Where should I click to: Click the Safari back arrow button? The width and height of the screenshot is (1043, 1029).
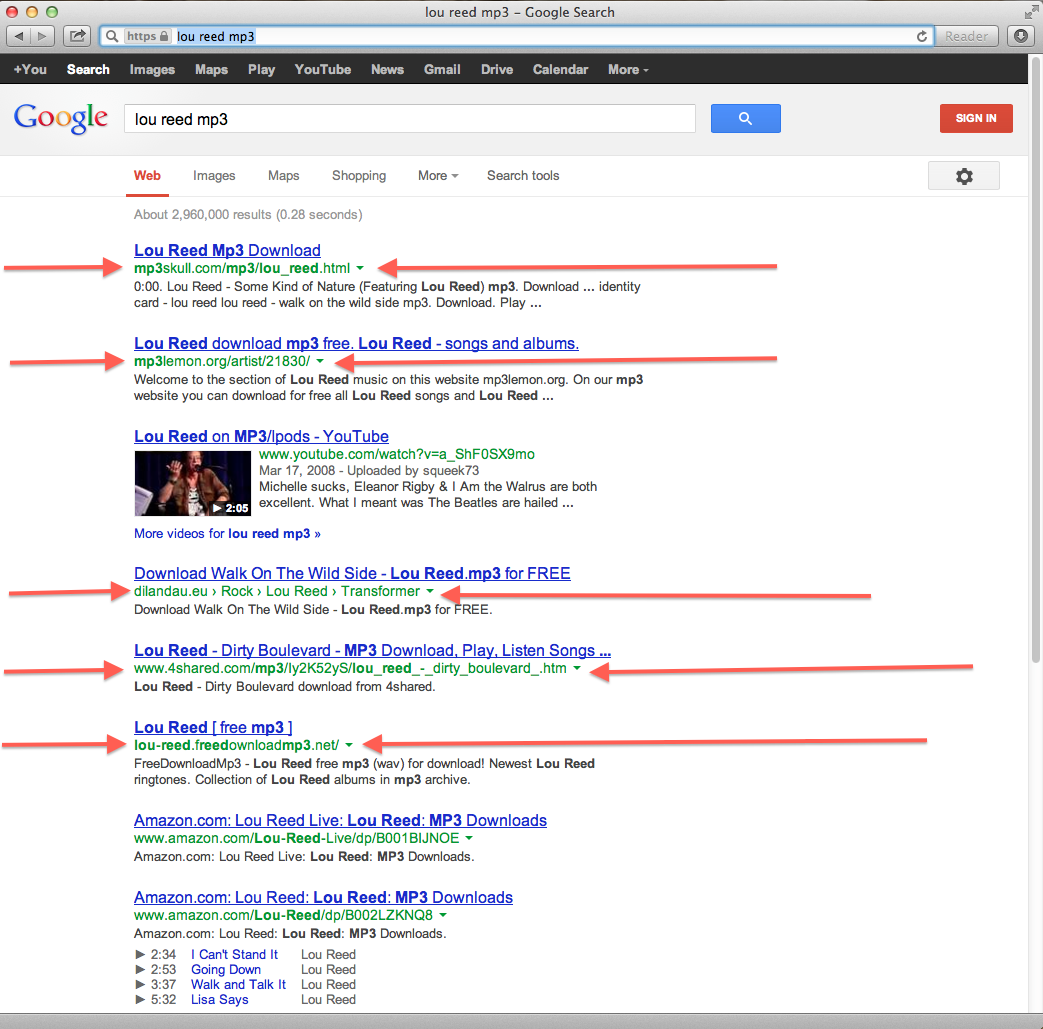19,36
